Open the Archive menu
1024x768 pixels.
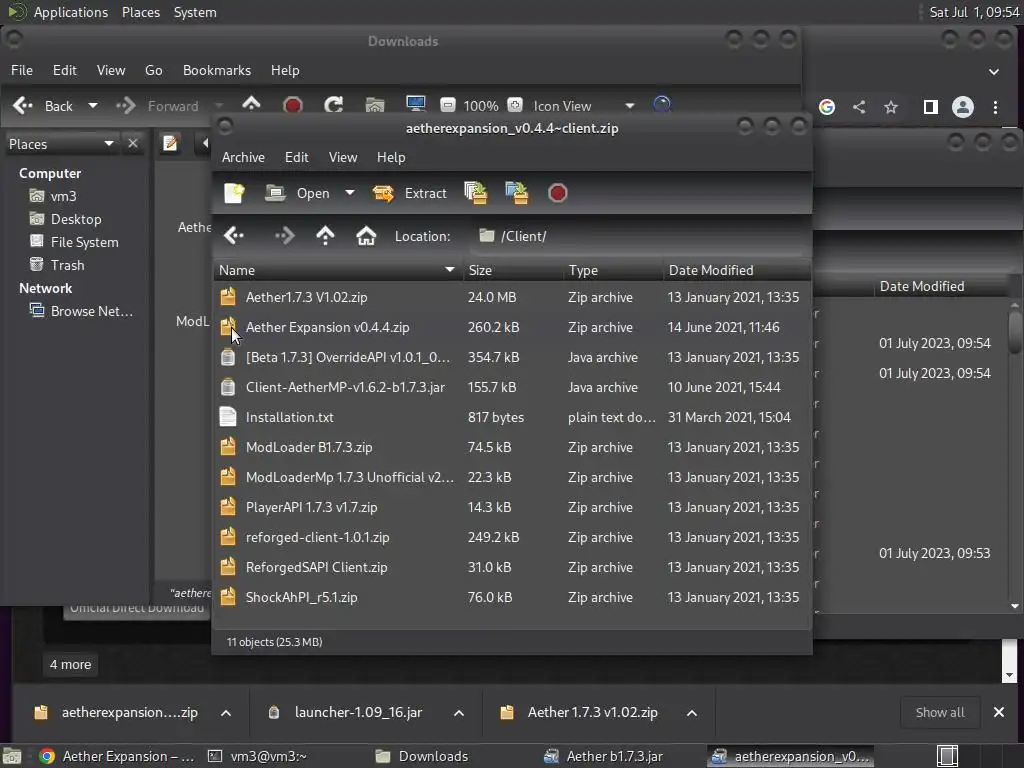243,157
